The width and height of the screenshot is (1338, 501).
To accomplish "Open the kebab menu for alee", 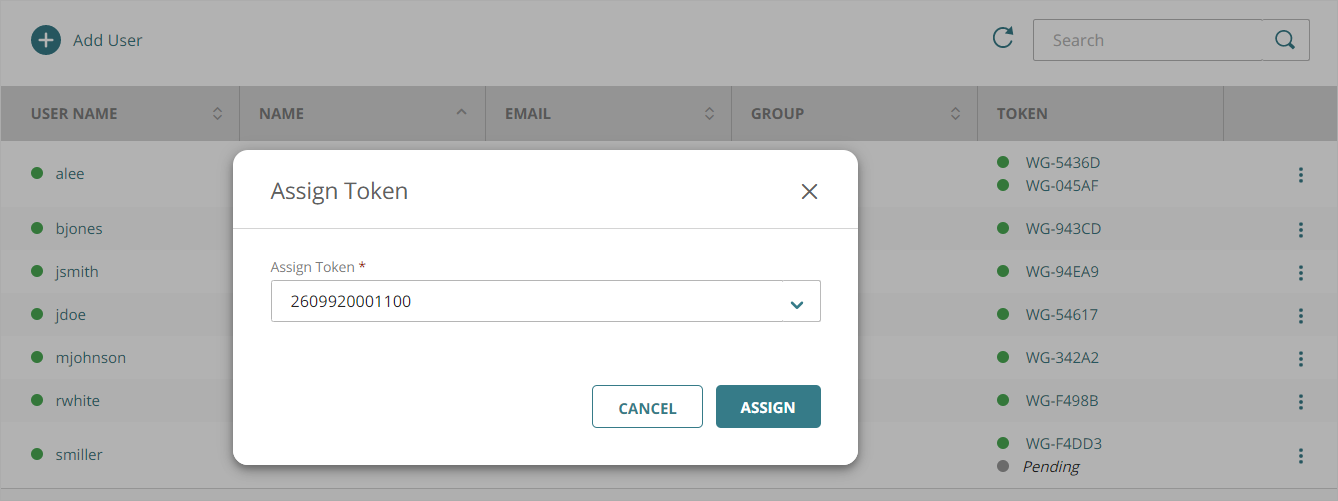I will [1300, 175].
